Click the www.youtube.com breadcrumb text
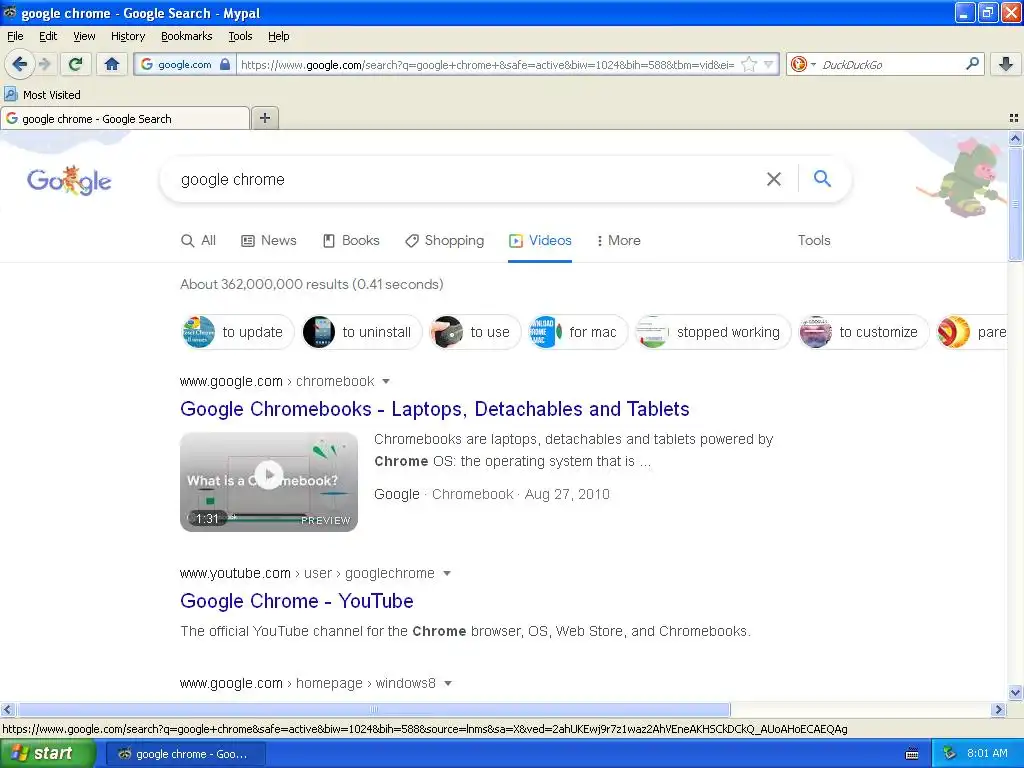 [x=235, y=573]
